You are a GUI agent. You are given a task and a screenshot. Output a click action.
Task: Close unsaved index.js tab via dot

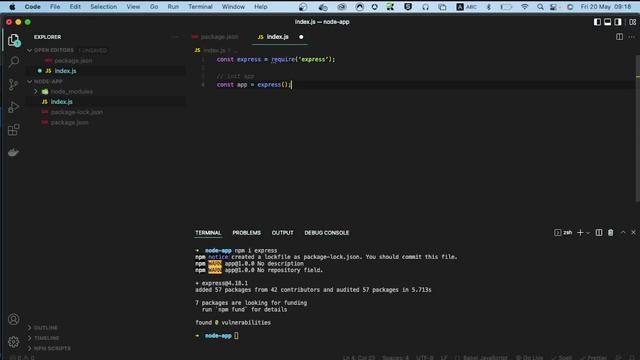[x=301, y=37]
